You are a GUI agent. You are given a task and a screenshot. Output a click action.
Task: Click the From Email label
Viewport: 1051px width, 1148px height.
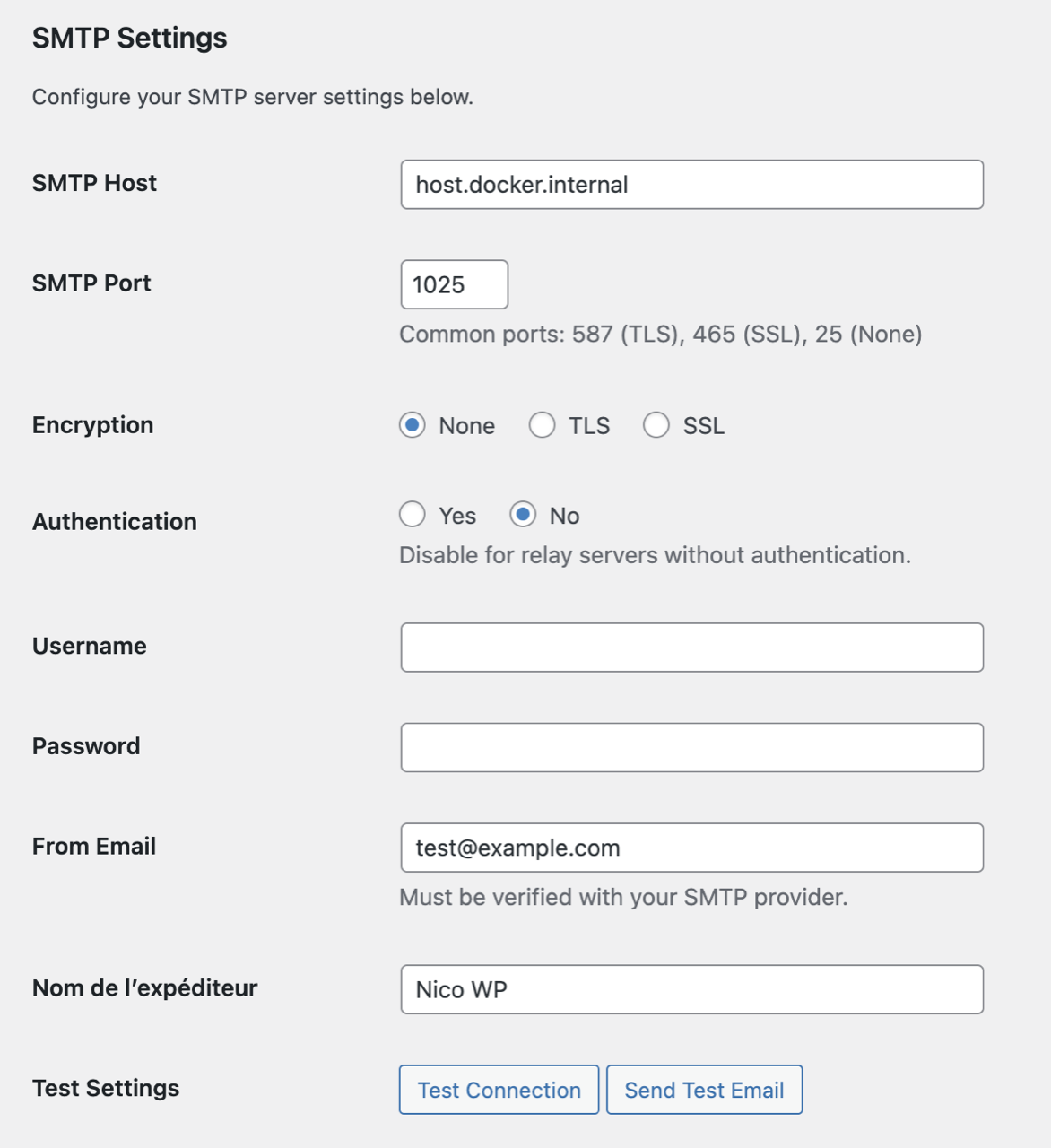pos(94,847)
